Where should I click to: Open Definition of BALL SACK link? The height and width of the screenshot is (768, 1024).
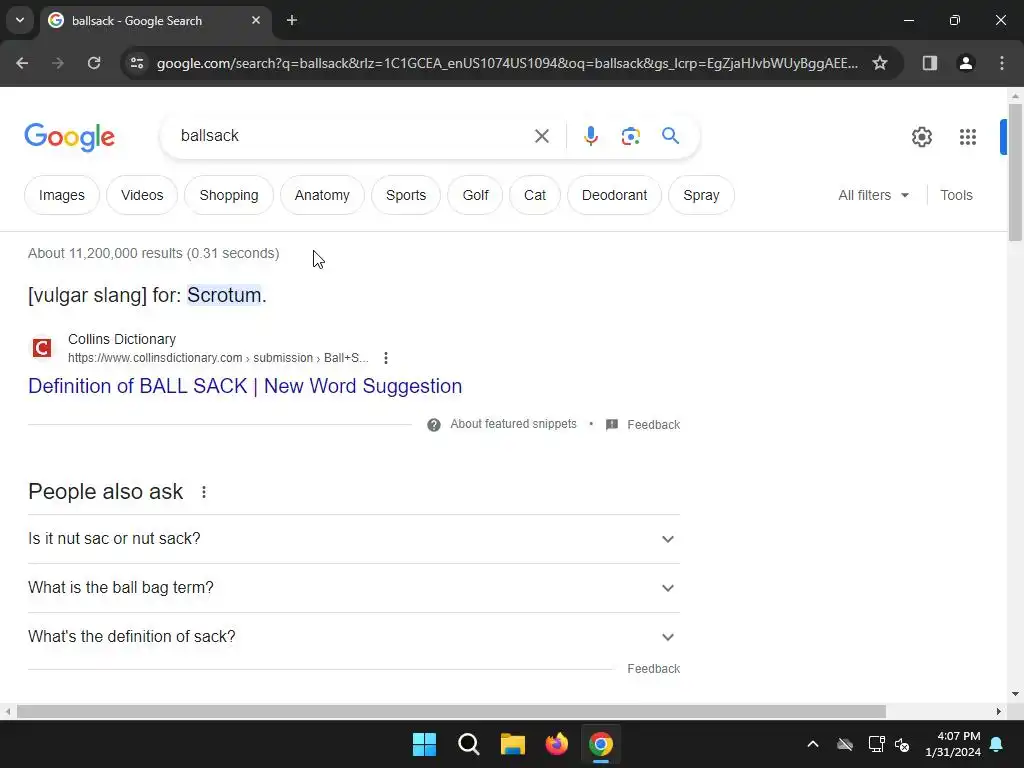245,386
